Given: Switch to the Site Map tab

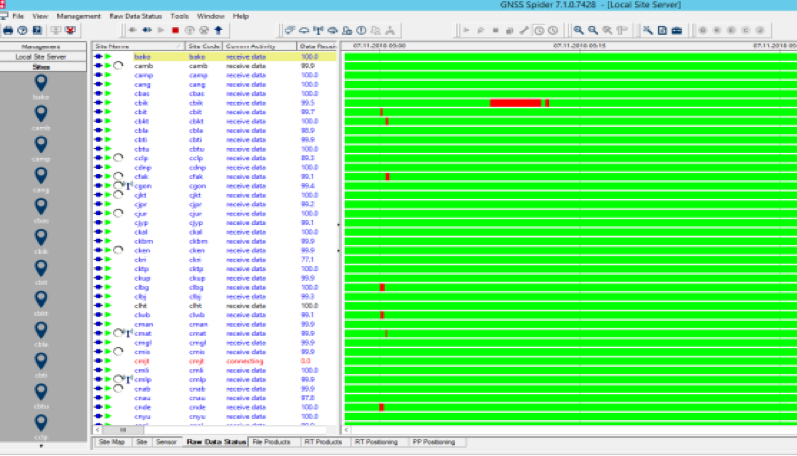Looking at the screenshot, I should point(111,441).
